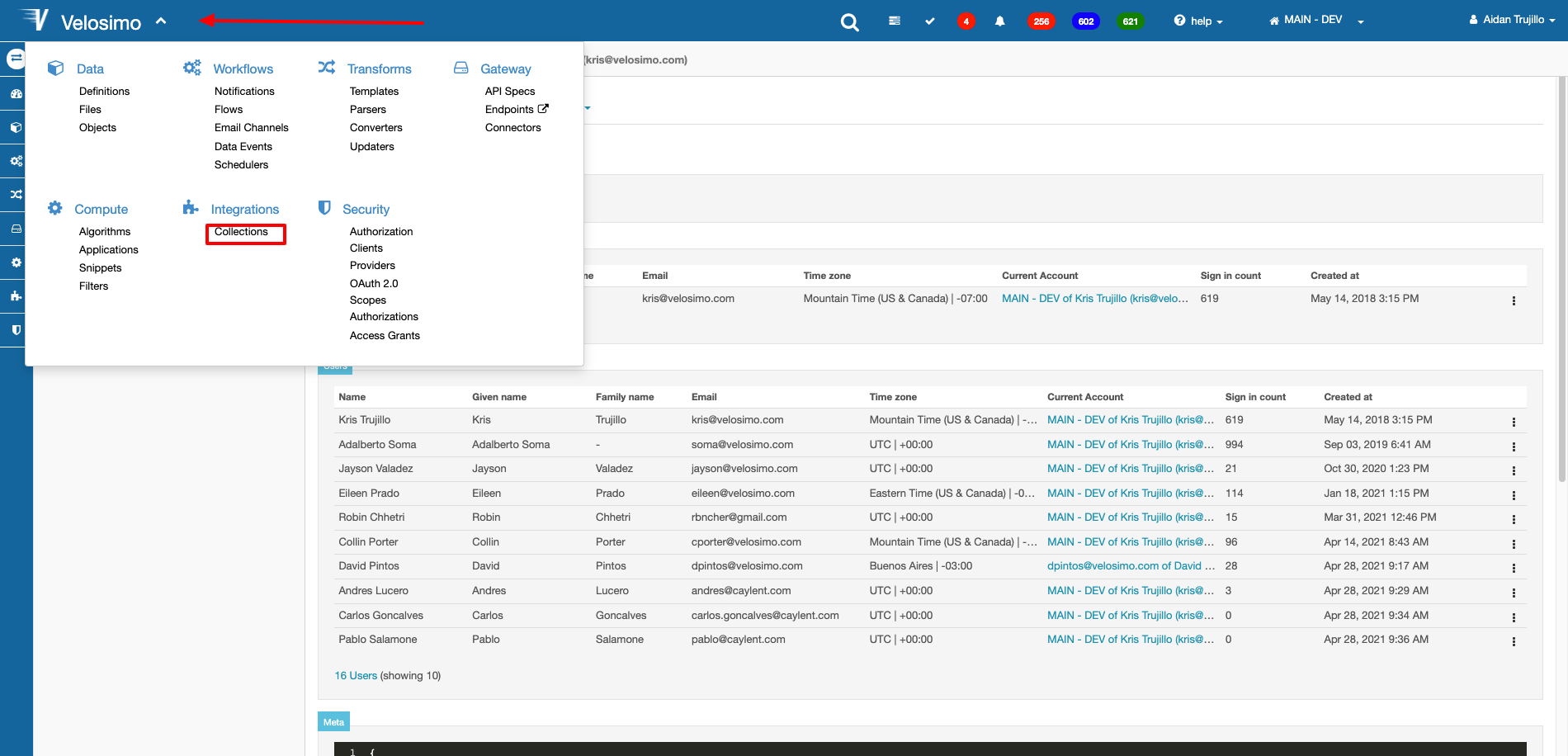
Task: Select Clients under Security
Action: [366, 248]
